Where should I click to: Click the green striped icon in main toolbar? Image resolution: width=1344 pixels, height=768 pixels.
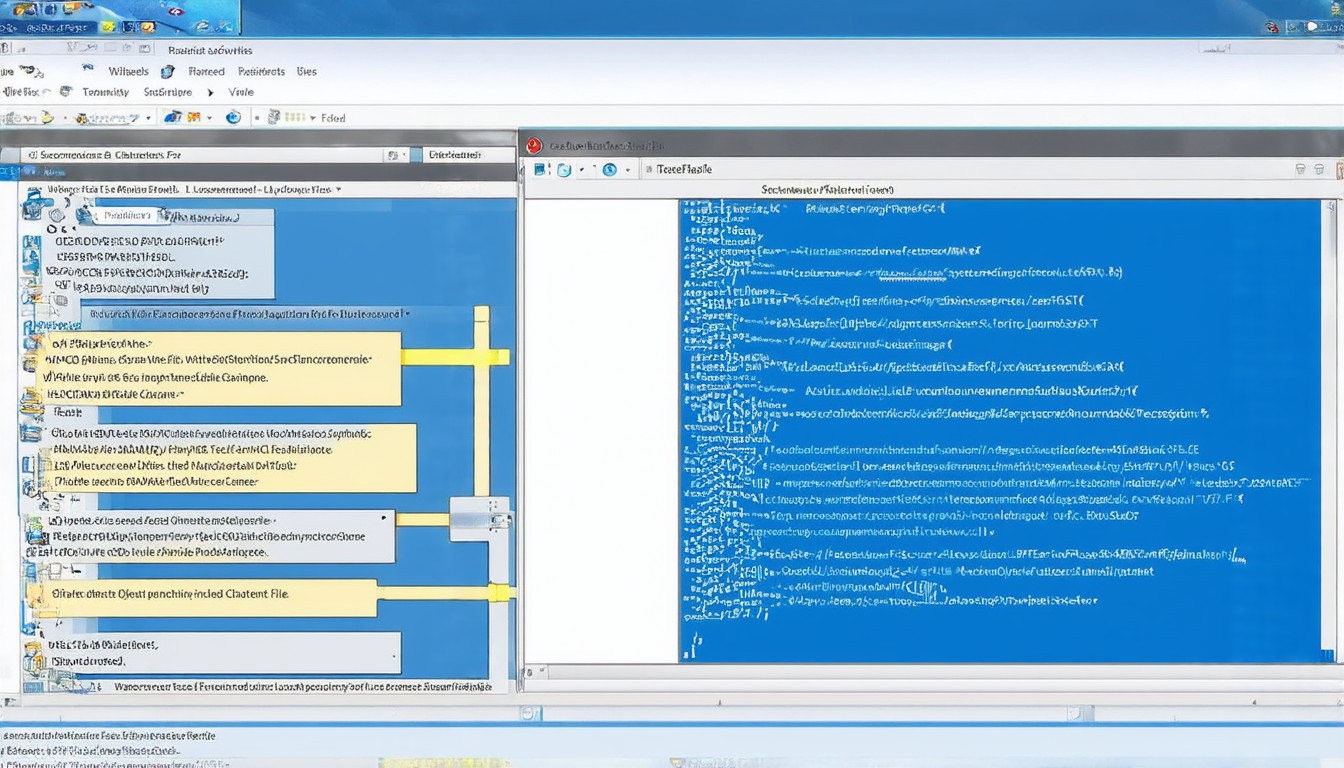pyautogui.click(x=295, y=117)
